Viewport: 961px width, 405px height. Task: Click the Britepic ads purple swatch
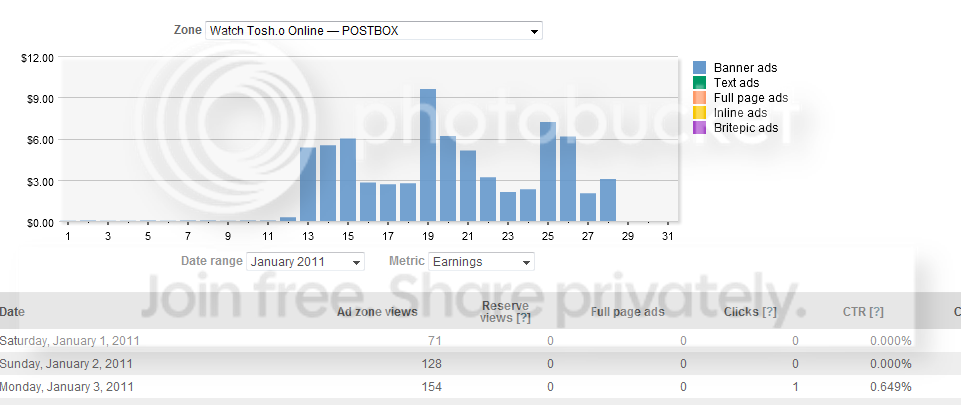coord(700,128)
